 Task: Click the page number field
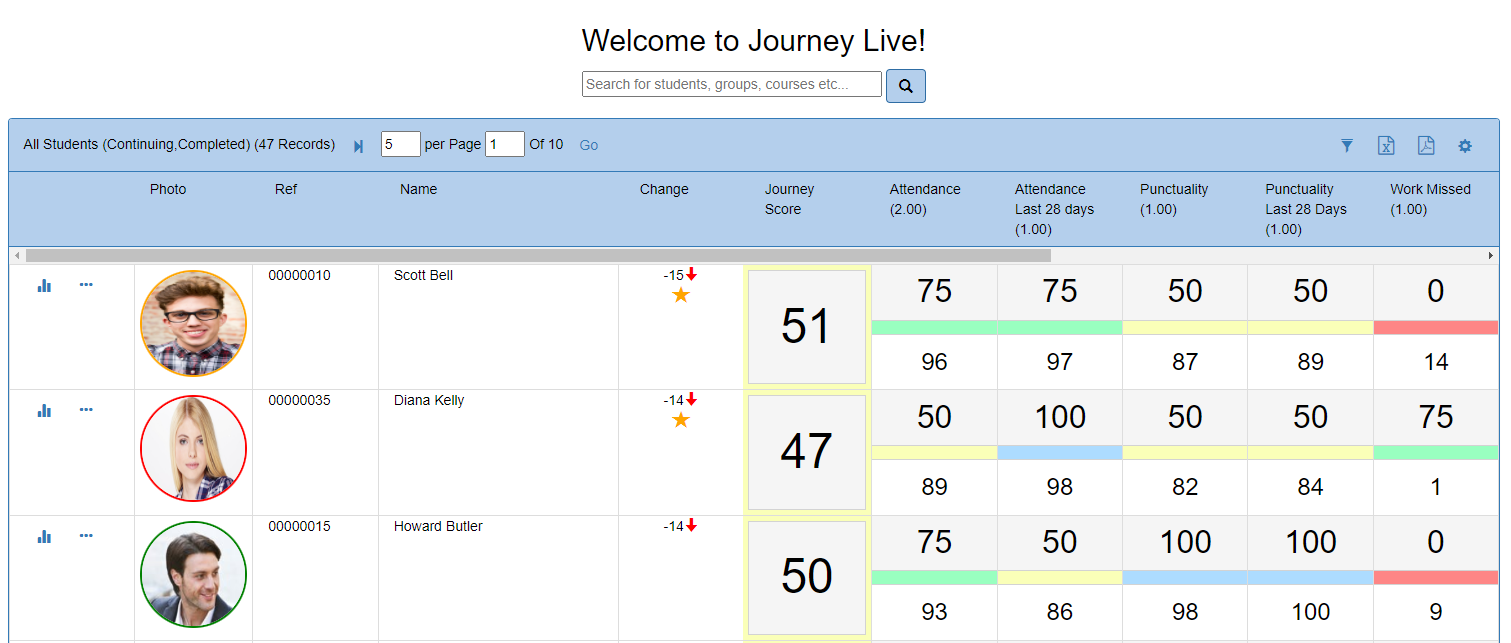(x=505, y=144)
